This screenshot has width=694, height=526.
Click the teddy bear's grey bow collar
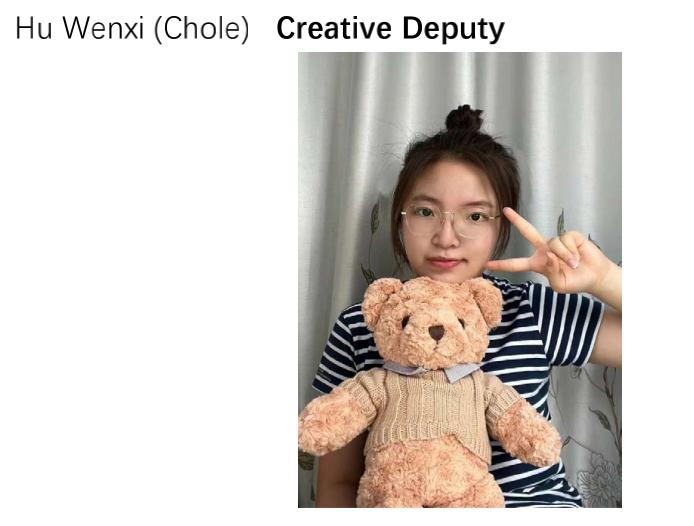point(432,370)
